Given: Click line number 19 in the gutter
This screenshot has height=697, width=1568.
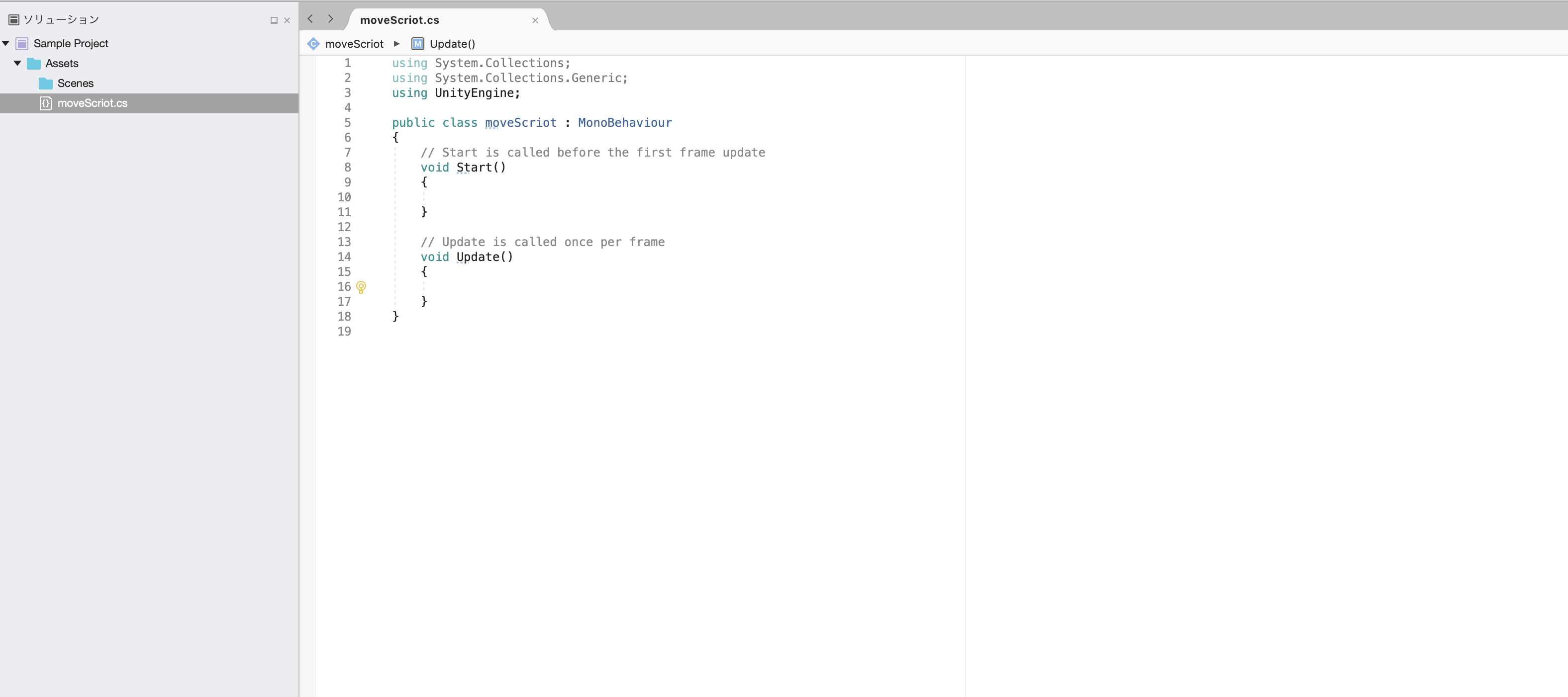Looking at the screenshot, I should coord(345,332).
